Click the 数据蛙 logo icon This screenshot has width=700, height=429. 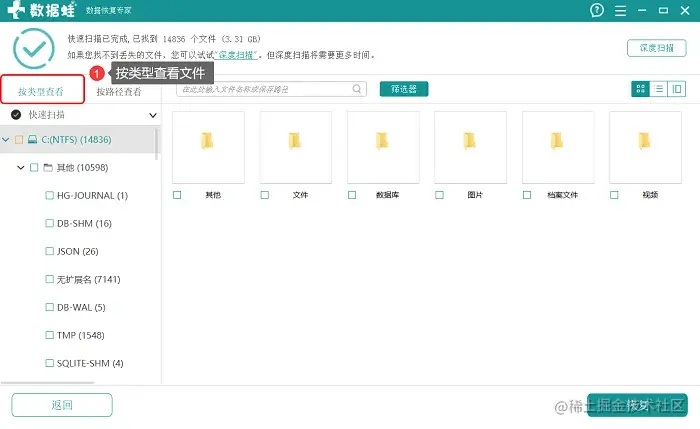pyautogui.click(x=16, y=10)
